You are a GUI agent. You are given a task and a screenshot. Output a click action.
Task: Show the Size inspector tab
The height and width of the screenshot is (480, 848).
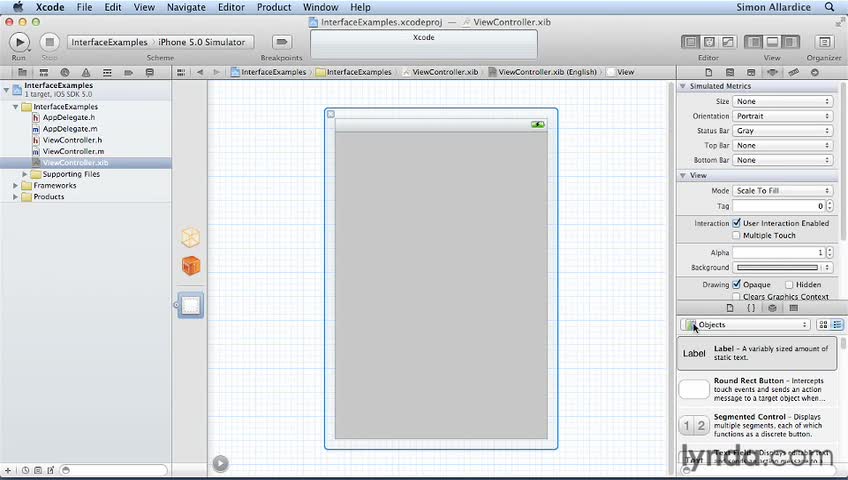pos(793,72)
